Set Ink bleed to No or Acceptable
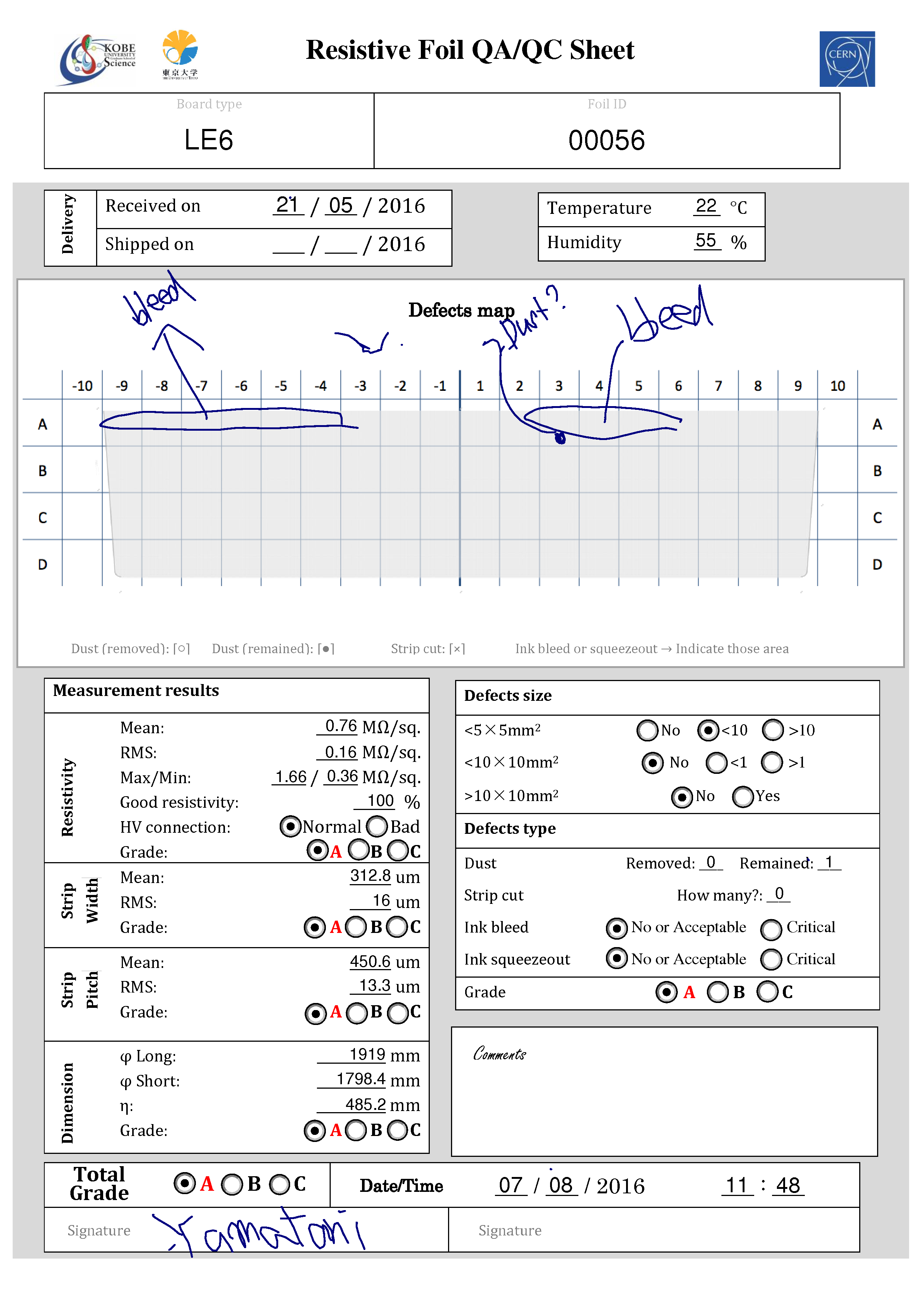Image resolution: width=924 pixels, height=1307 pixels. click(x=617, y=928)
